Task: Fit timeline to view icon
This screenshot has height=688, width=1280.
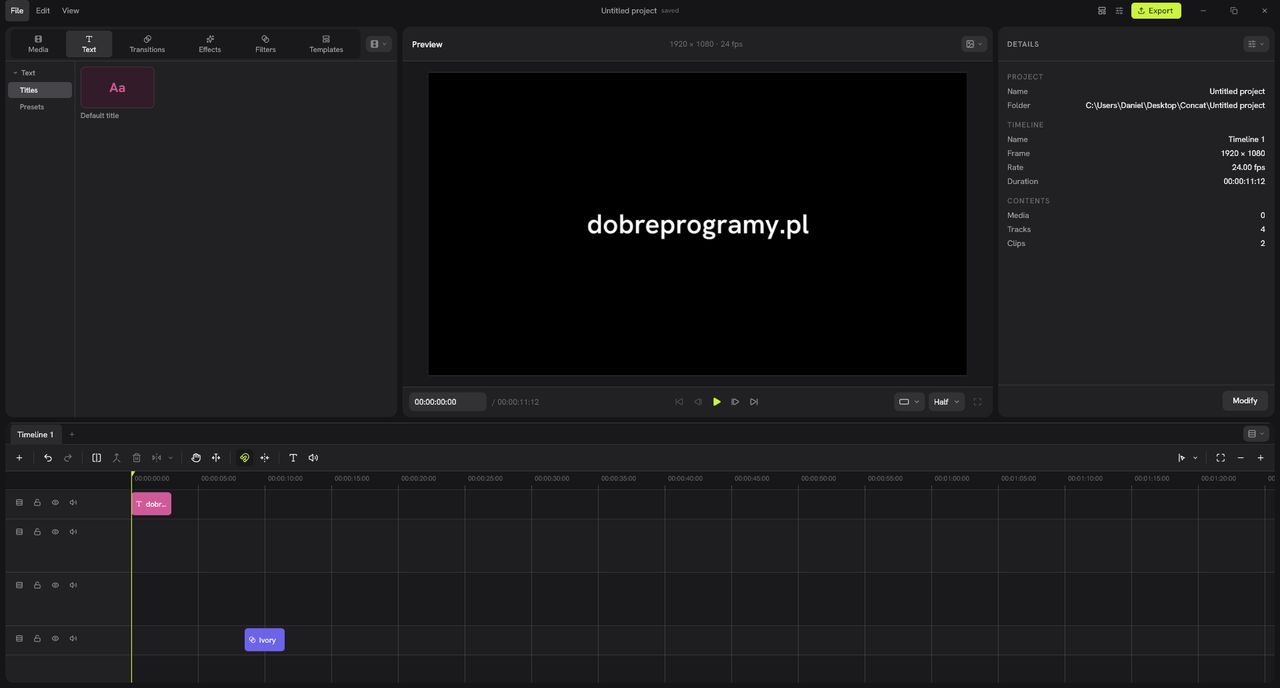Action: pos(1220,458)
